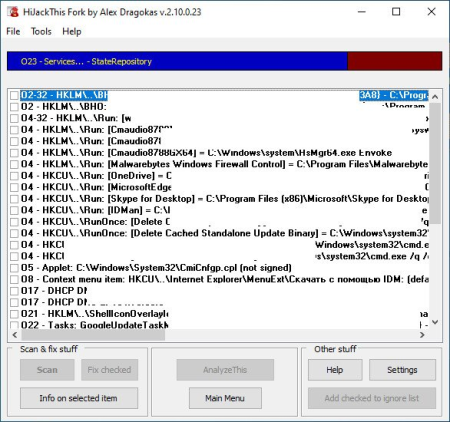Click the Scan button
Image resolution: width=450 pixels, height=422 pixels.
47,370
